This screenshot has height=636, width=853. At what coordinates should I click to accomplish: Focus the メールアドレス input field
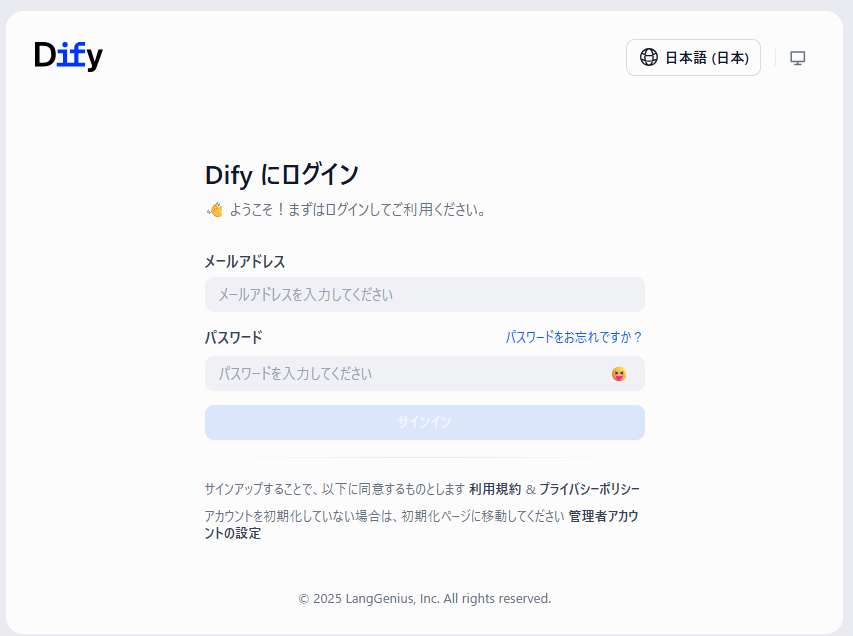424,295
